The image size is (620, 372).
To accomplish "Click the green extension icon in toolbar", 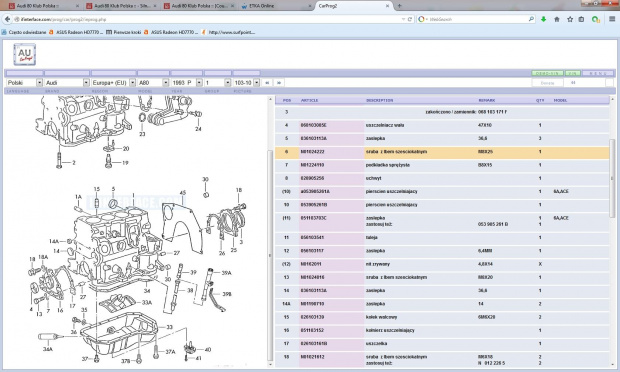I will (x=595, y=19).
